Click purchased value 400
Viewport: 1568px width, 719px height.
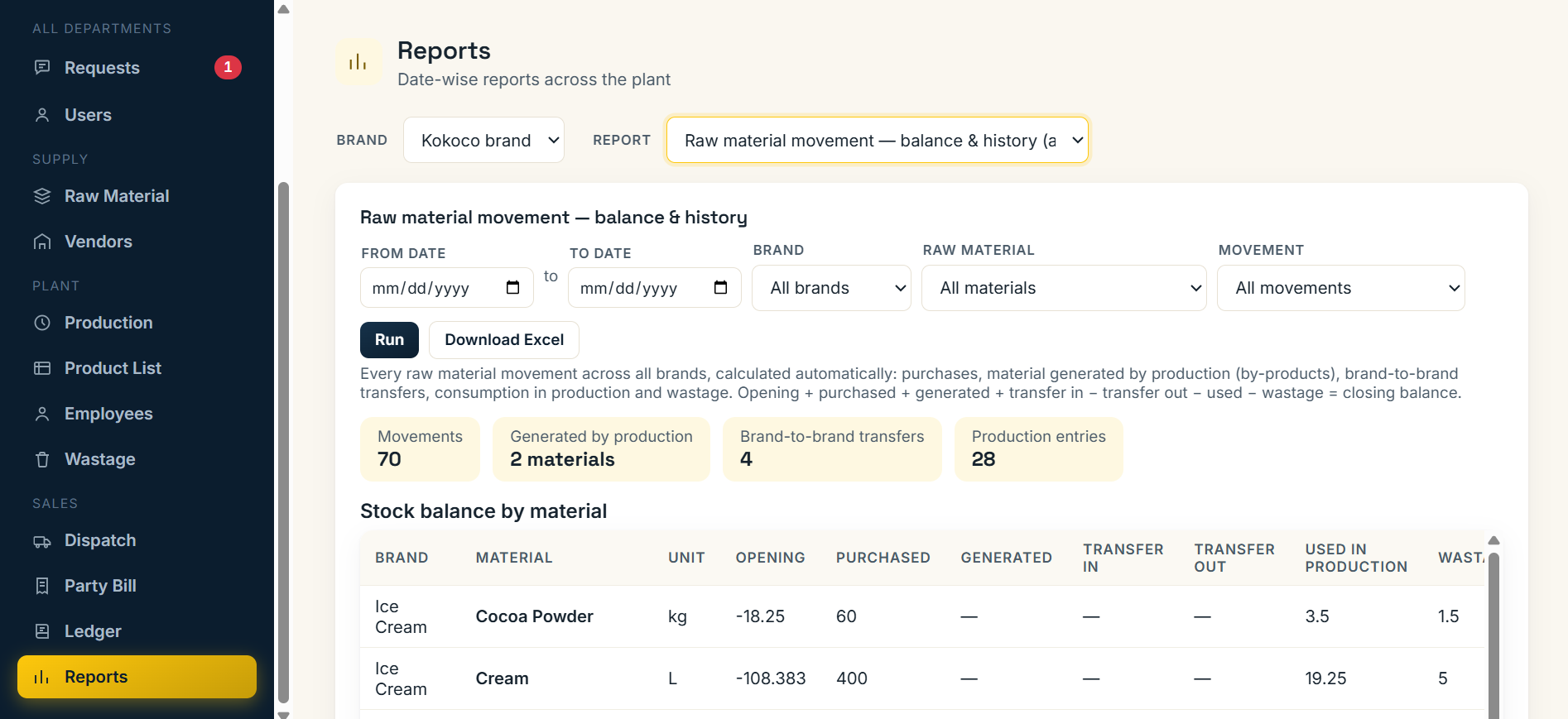[851, 678]
